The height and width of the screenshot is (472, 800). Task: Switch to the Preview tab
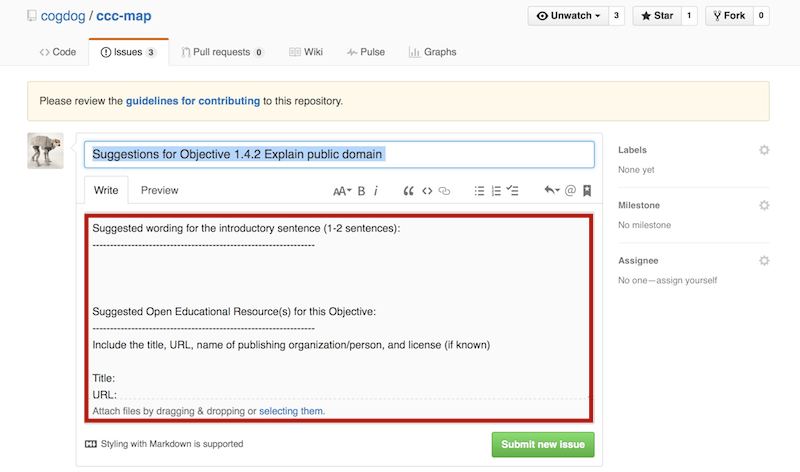click(159, 190)
